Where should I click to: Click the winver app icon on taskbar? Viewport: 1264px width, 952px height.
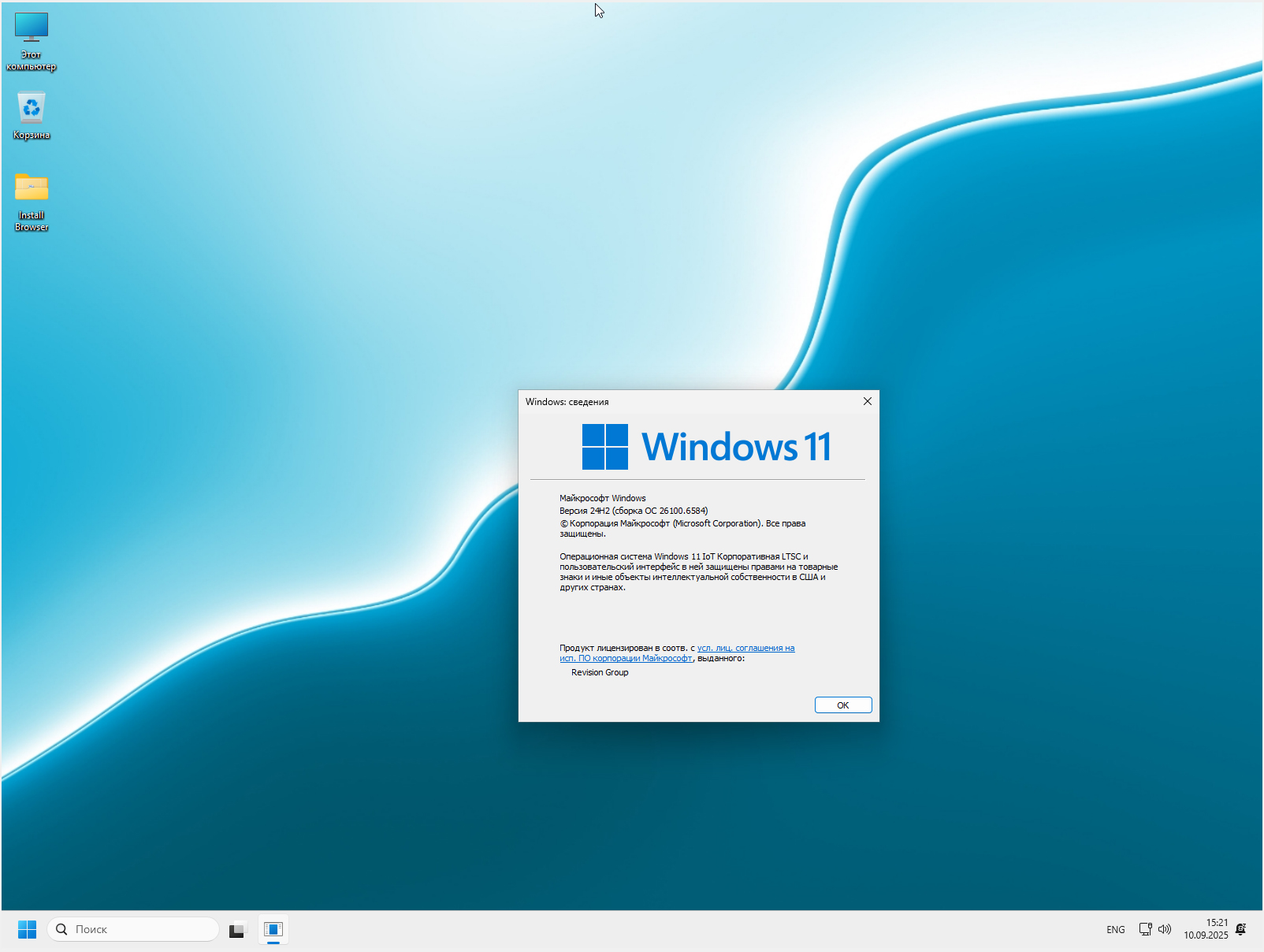coord(273,930)
